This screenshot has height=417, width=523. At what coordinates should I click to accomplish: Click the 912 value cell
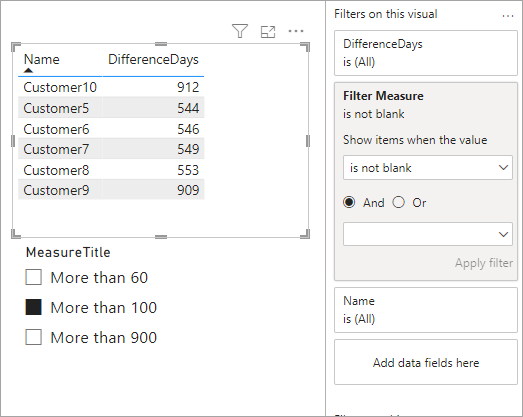pos(188,87)
